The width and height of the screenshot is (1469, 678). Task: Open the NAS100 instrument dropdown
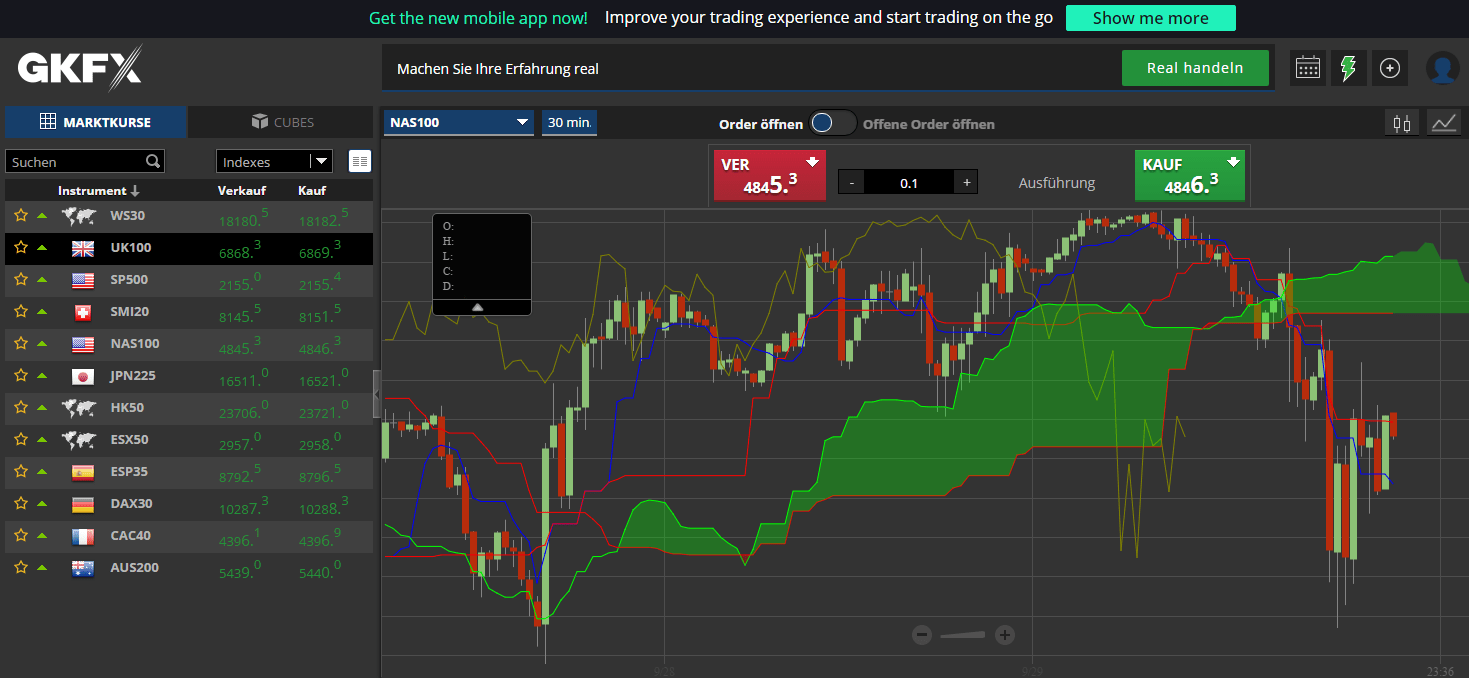pos(459,123)
